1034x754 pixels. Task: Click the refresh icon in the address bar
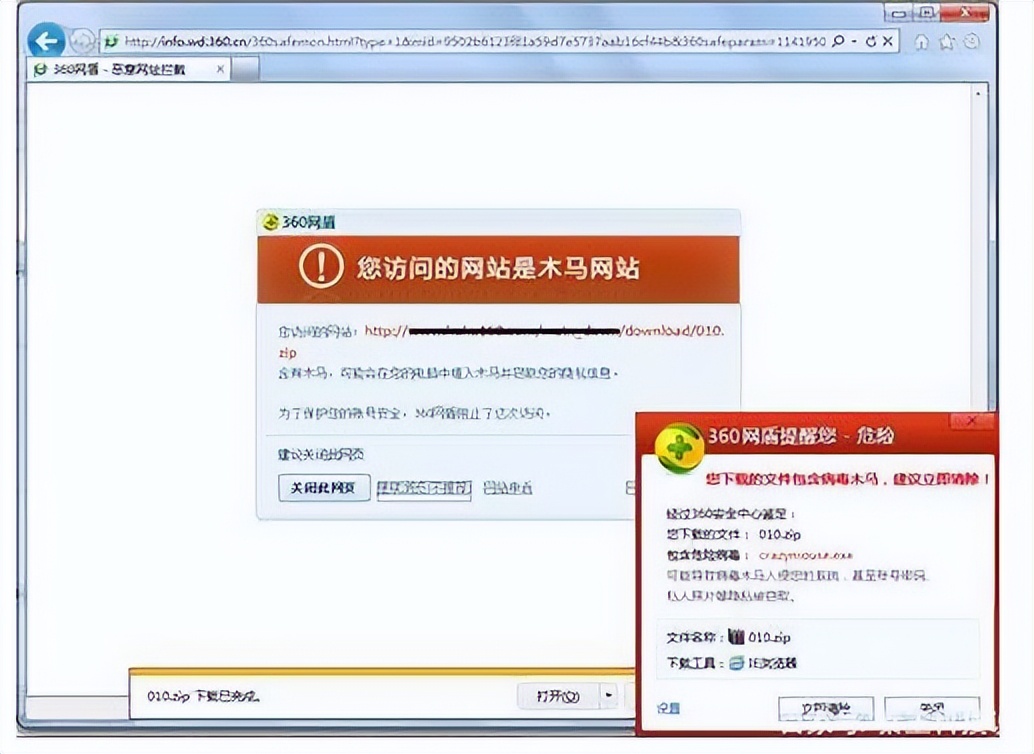[871, 41]
